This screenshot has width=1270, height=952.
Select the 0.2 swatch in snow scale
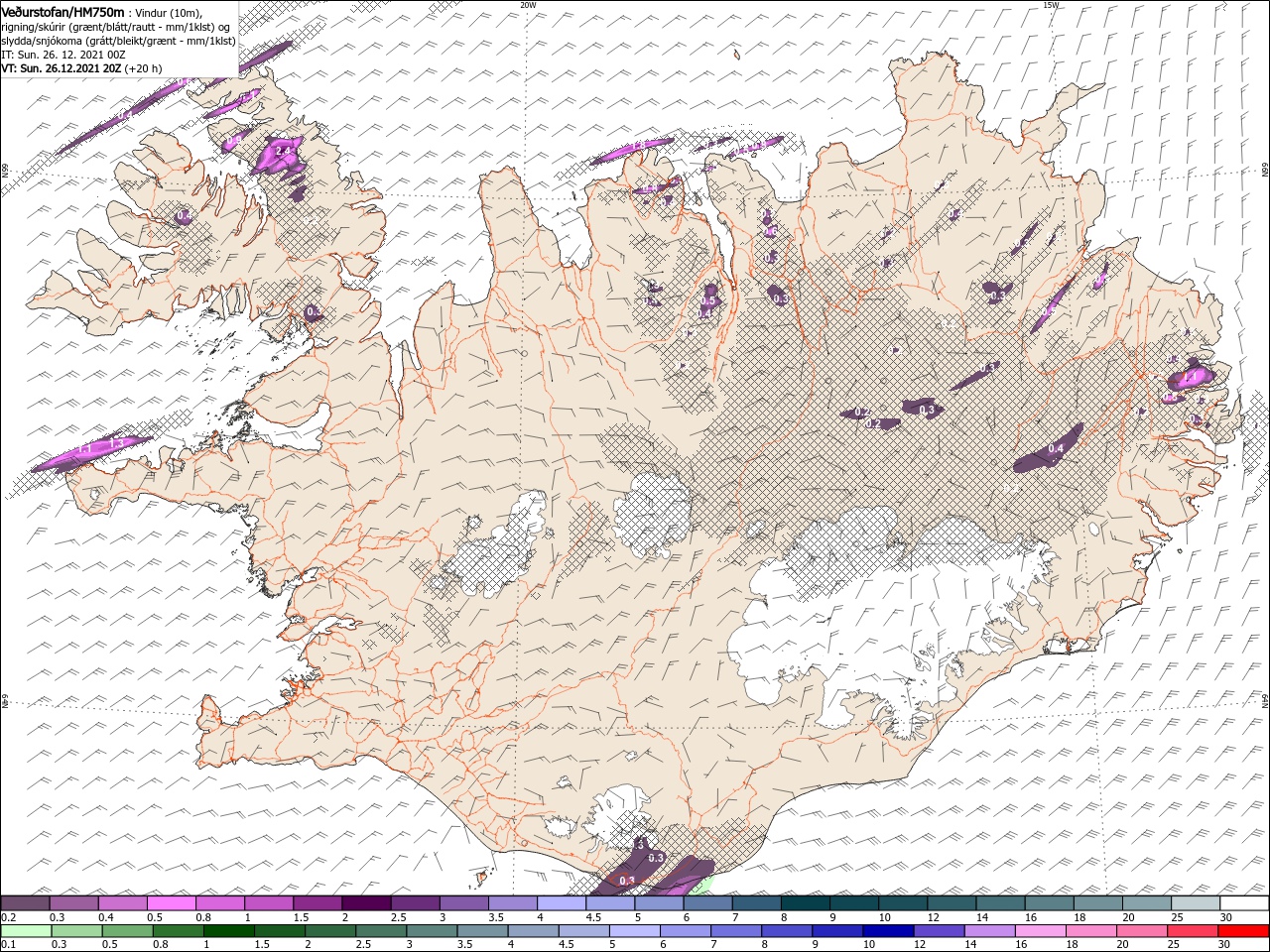(25, 903)
